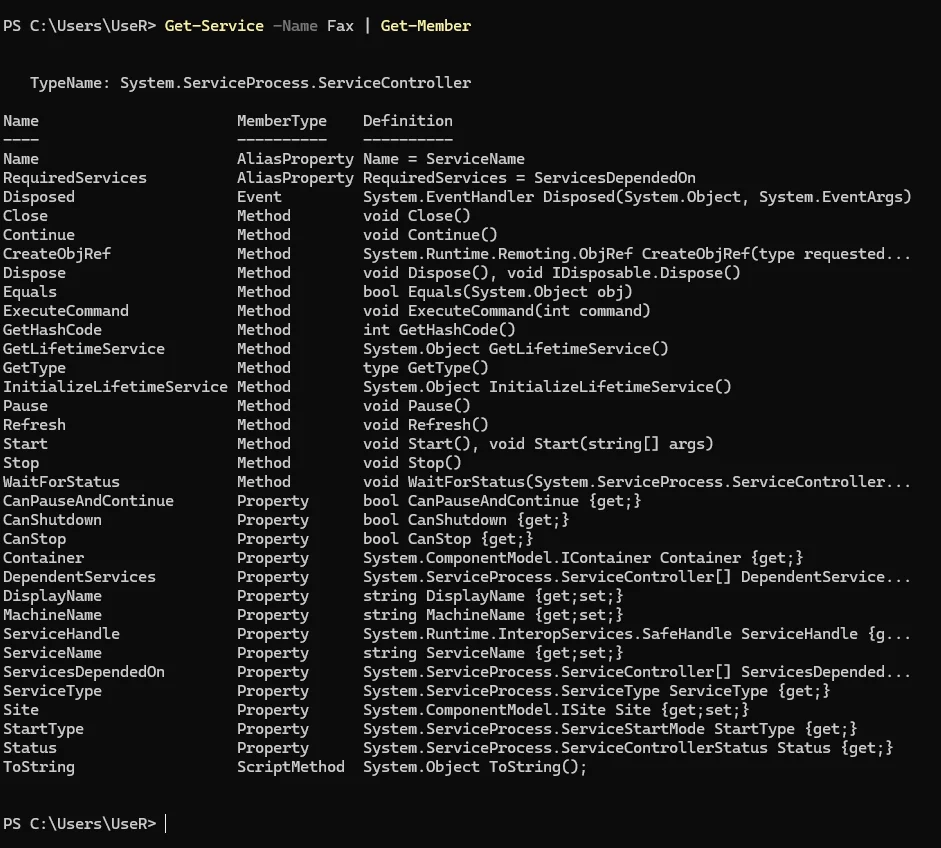Click the 'Stop' method name
The image size is (941, 848).
21,463
